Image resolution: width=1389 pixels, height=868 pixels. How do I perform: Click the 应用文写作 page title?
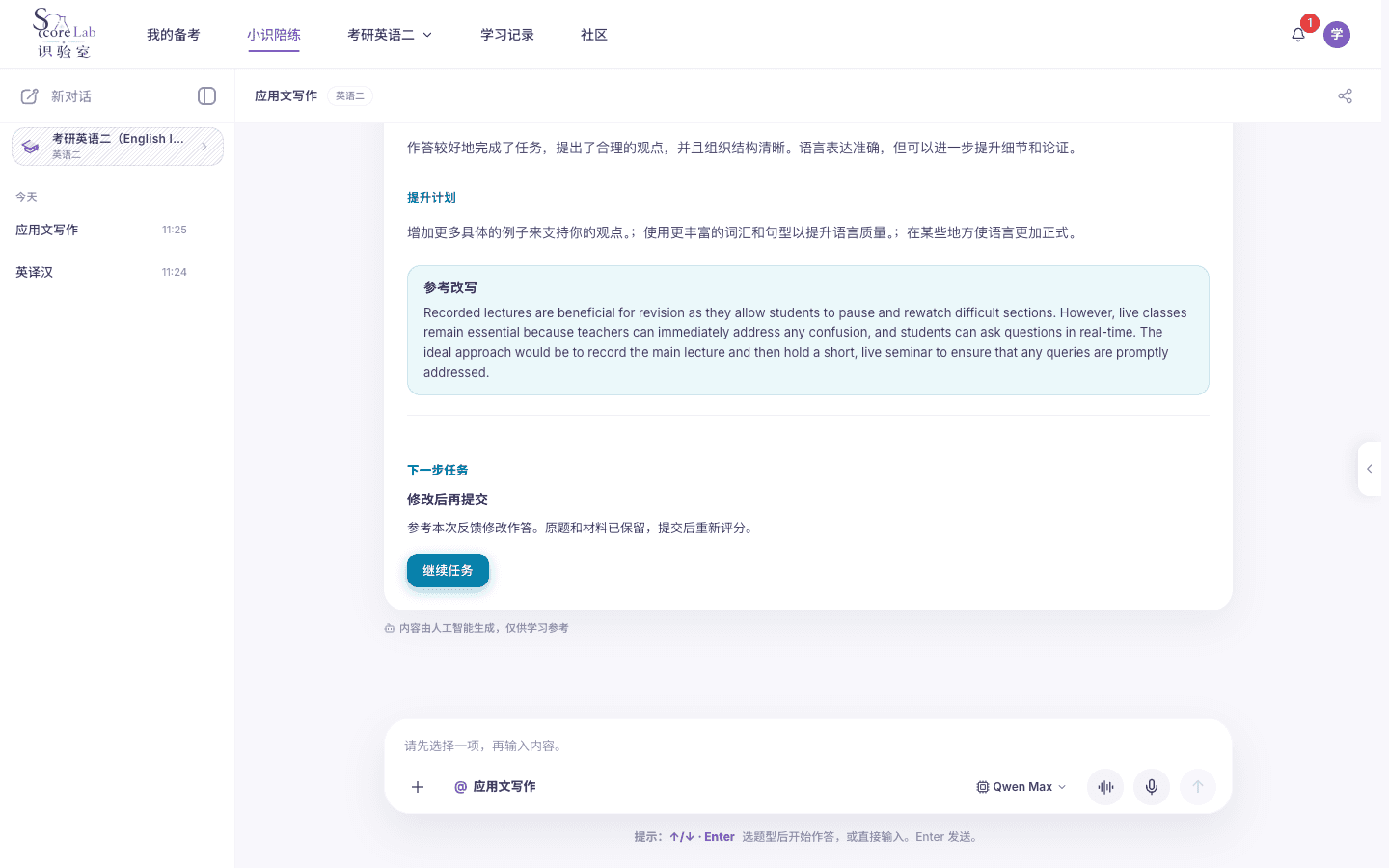pyautogui.click(x=286, y=95)
